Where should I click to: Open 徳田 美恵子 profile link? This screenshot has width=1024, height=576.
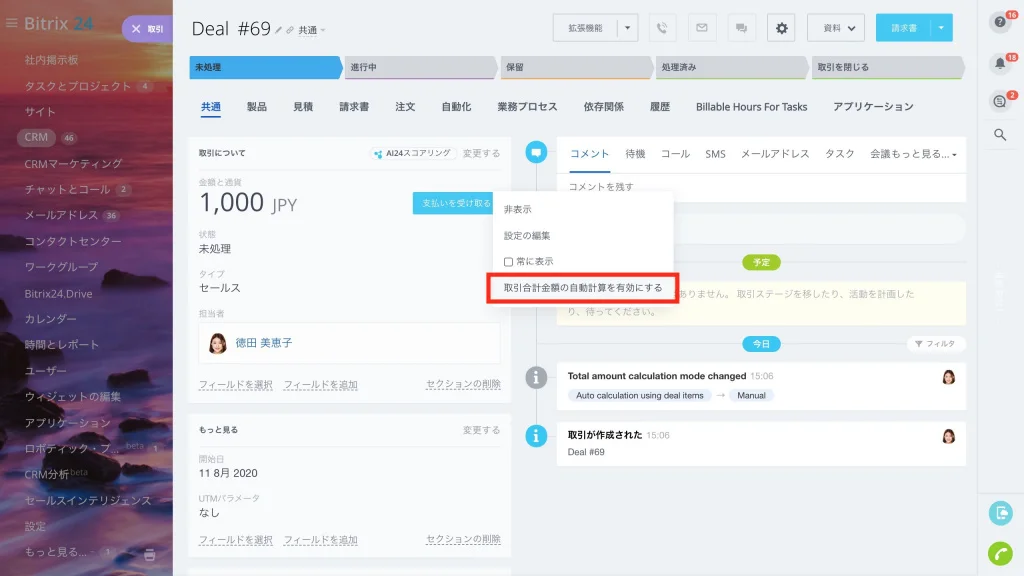point(264,343)
